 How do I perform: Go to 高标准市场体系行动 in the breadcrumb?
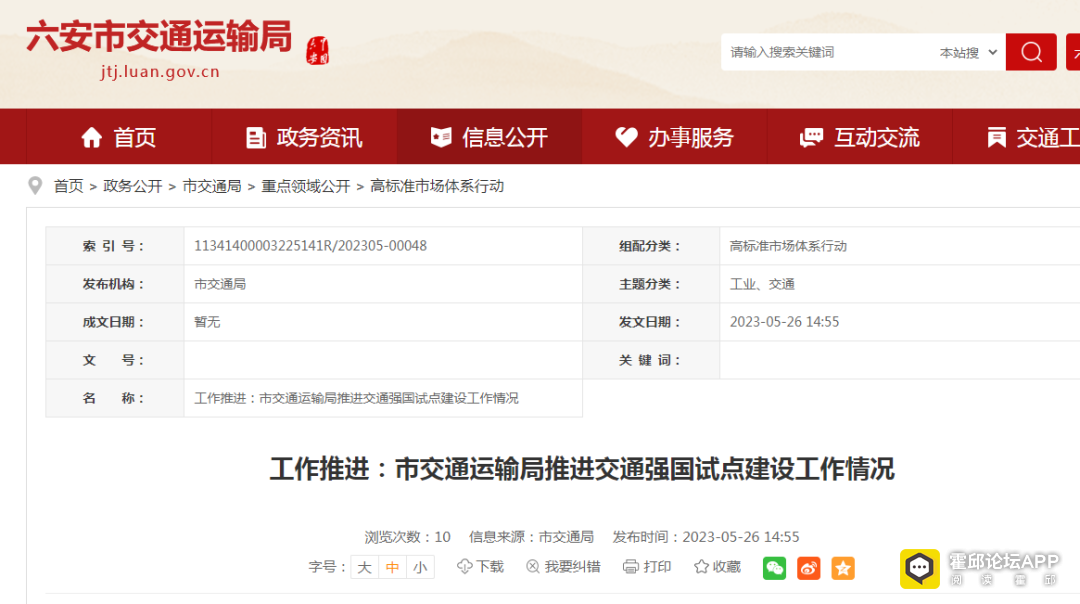437,186
